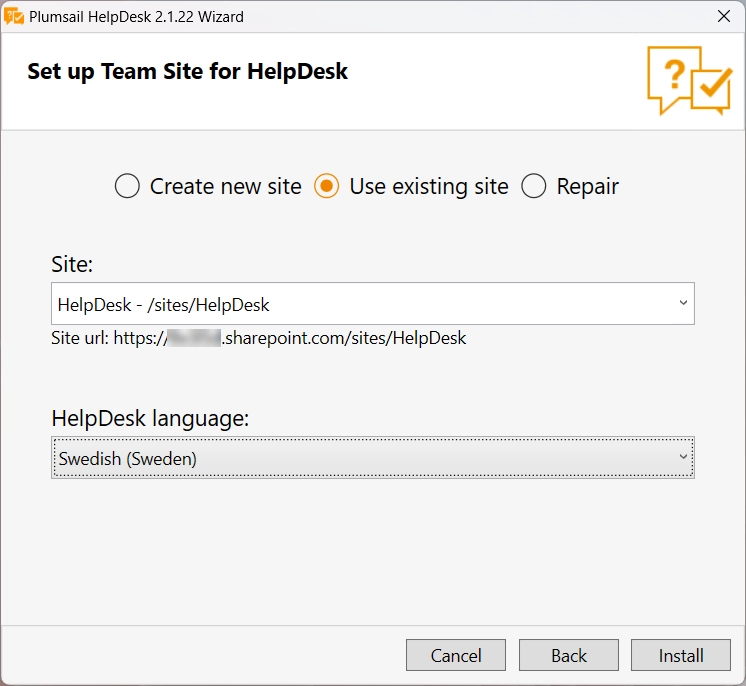Screen dimensions: 746x686
Task: Click the Plumsail icon in title bar
Action: coord(14,16)
